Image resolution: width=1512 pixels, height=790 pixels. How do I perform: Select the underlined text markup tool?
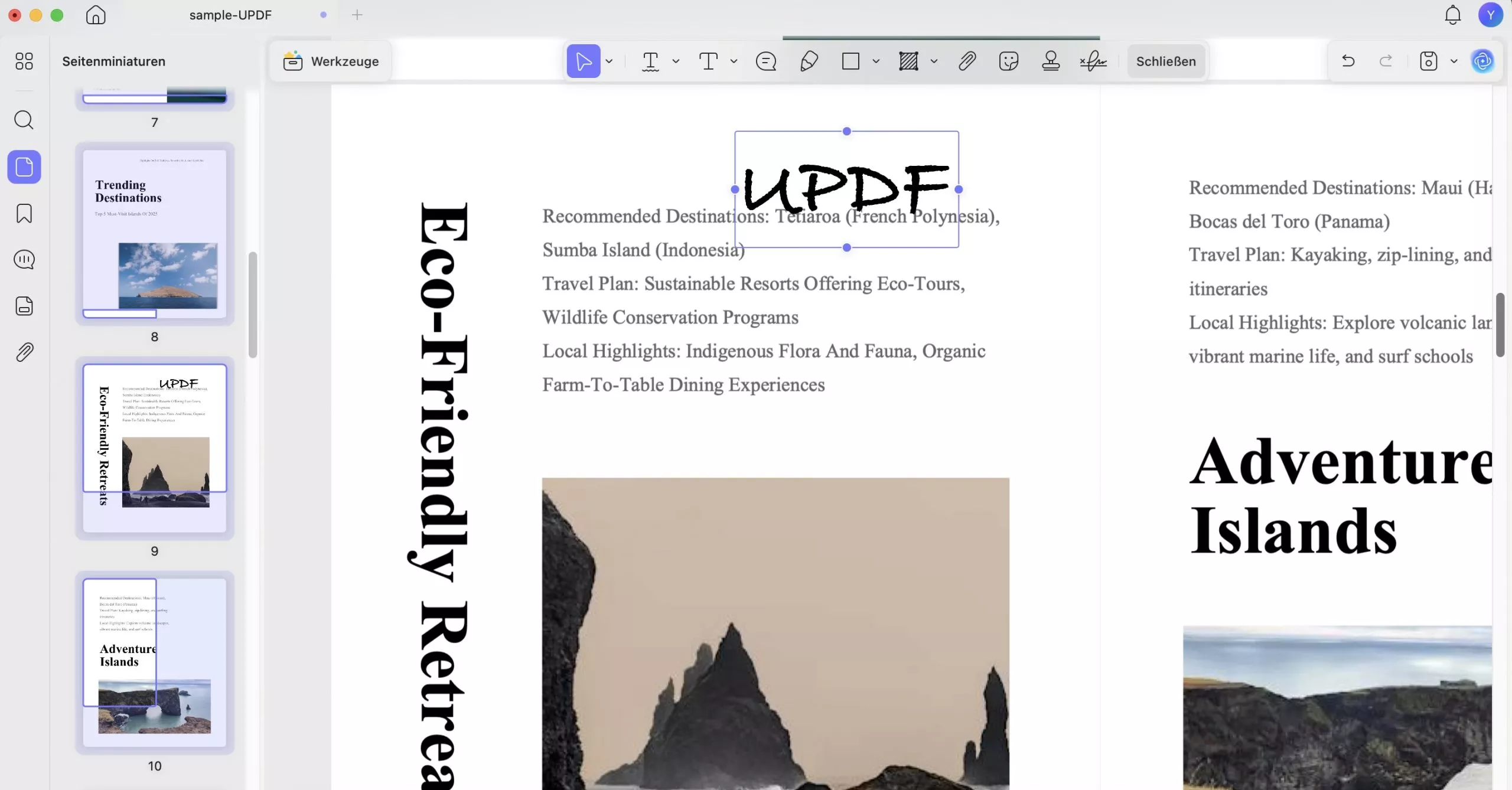[650, 61]
